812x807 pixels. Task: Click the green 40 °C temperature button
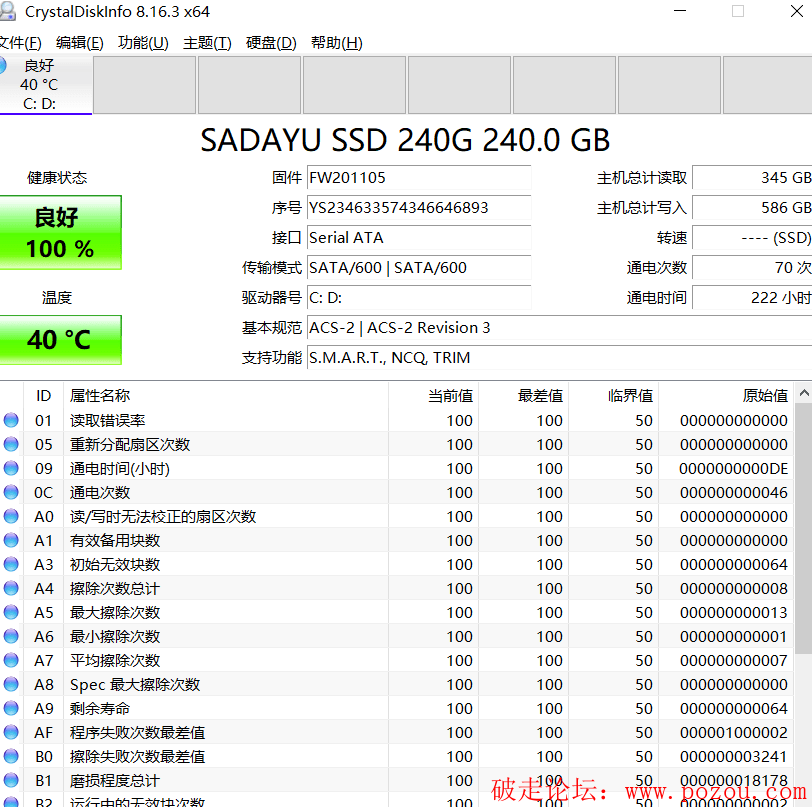[x=61, y=340]
